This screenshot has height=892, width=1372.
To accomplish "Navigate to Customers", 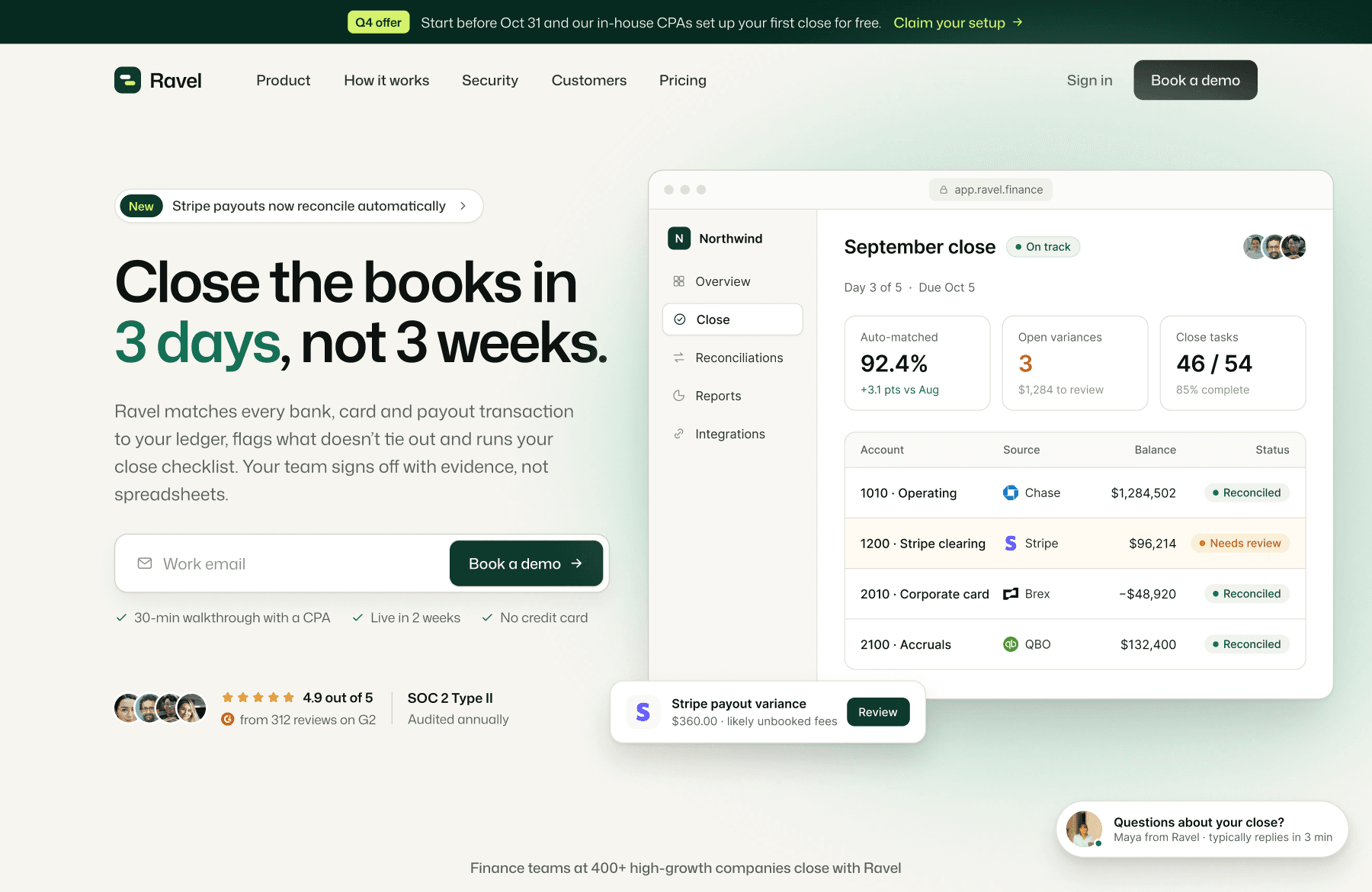I will point(589,80).
